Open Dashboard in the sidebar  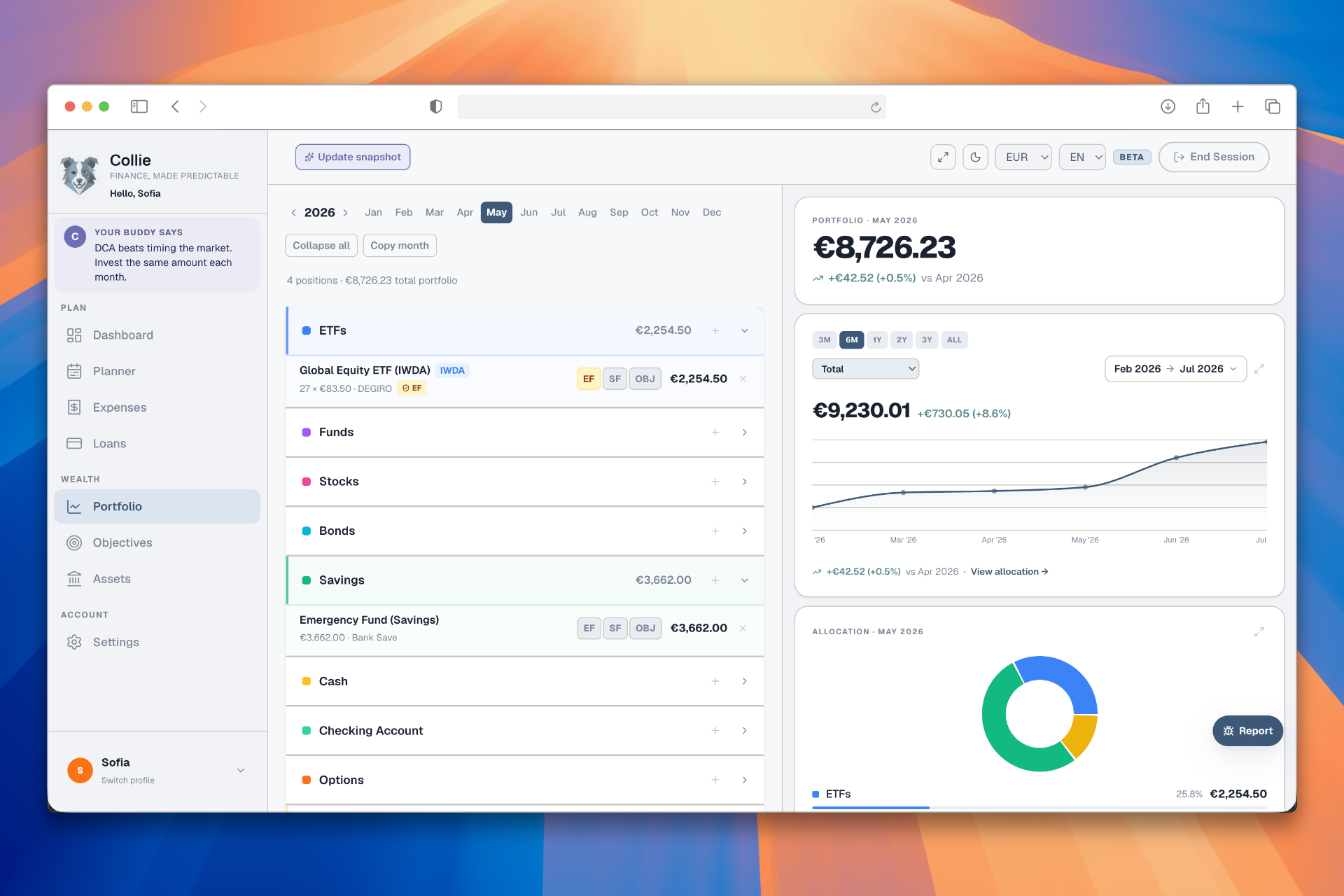click(x=157, y=335)
